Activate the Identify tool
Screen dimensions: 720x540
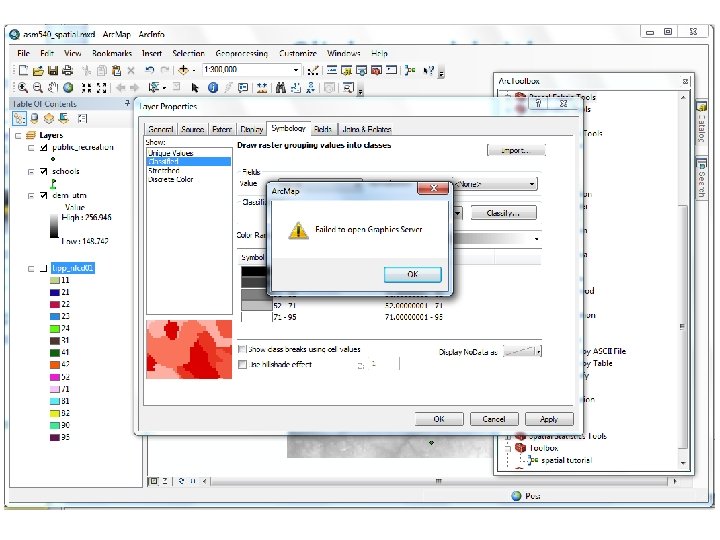click(213, 87)
